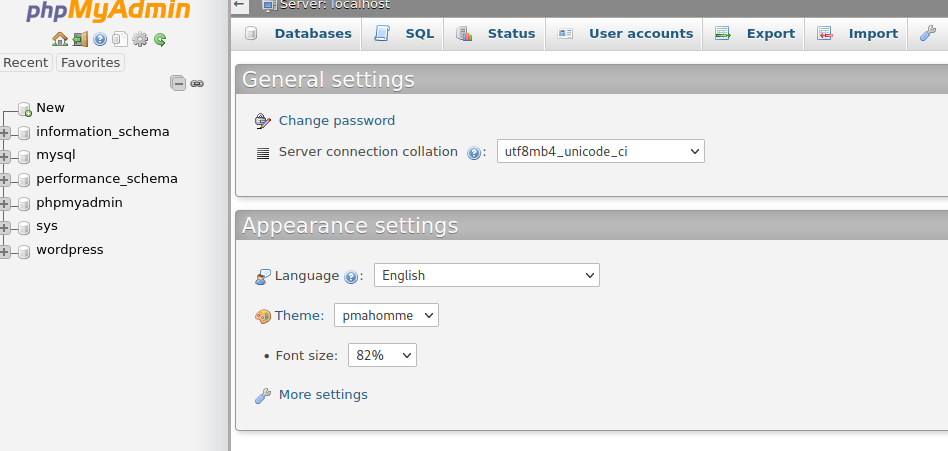Click the database icon beside mysql

24,156
